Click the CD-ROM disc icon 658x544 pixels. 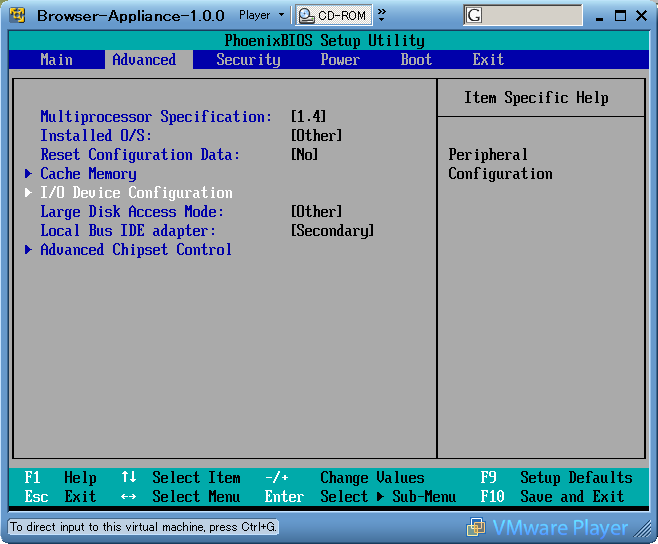(x=306, y=16)
